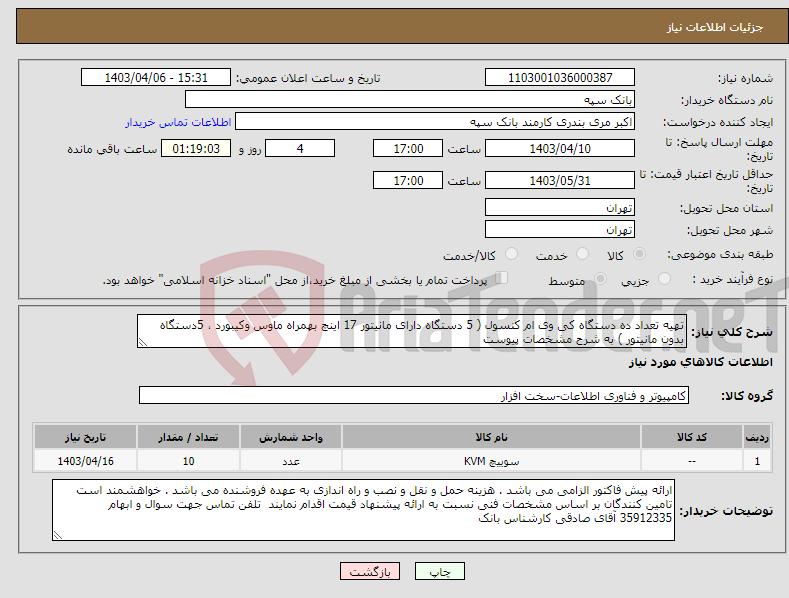Click the remaining time field 01:19:03

tap(196, 148)
